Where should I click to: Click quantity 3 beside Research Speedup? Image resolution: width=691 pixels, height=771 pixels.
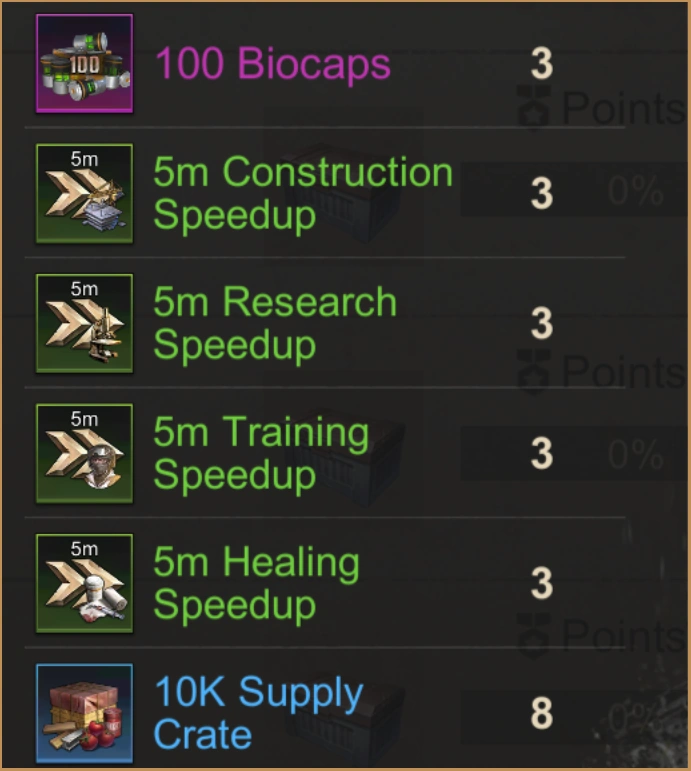click(541, 323)
